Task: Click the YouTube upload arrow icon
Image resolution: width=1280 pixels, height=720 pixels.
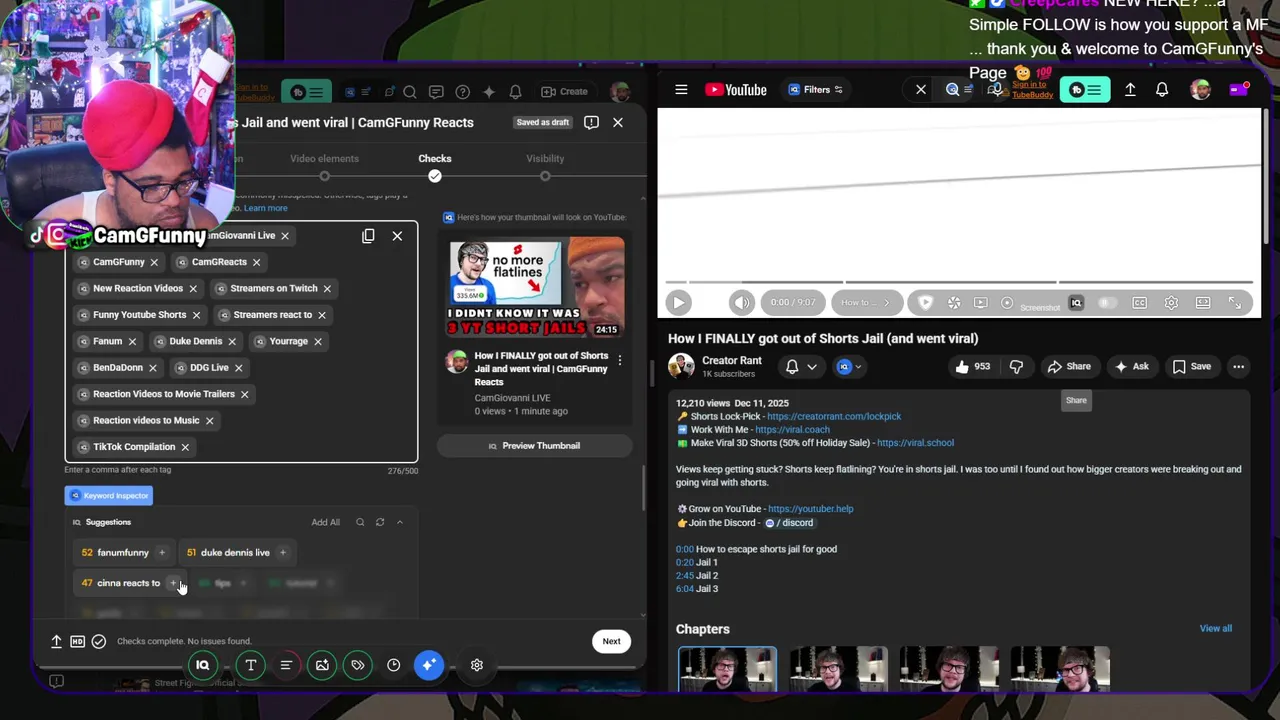Action: click(x=1130, y=90)
